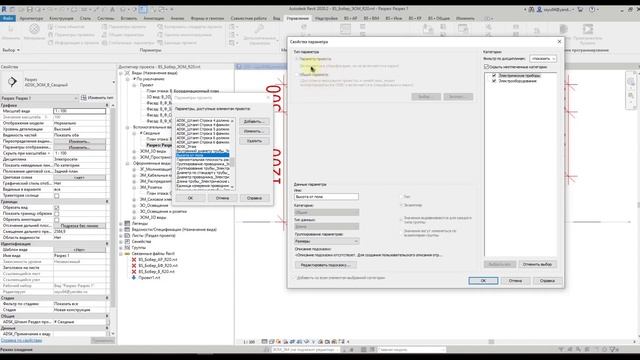
Task: Click the help question mark in title bar
Action: (x=592, y=9)
